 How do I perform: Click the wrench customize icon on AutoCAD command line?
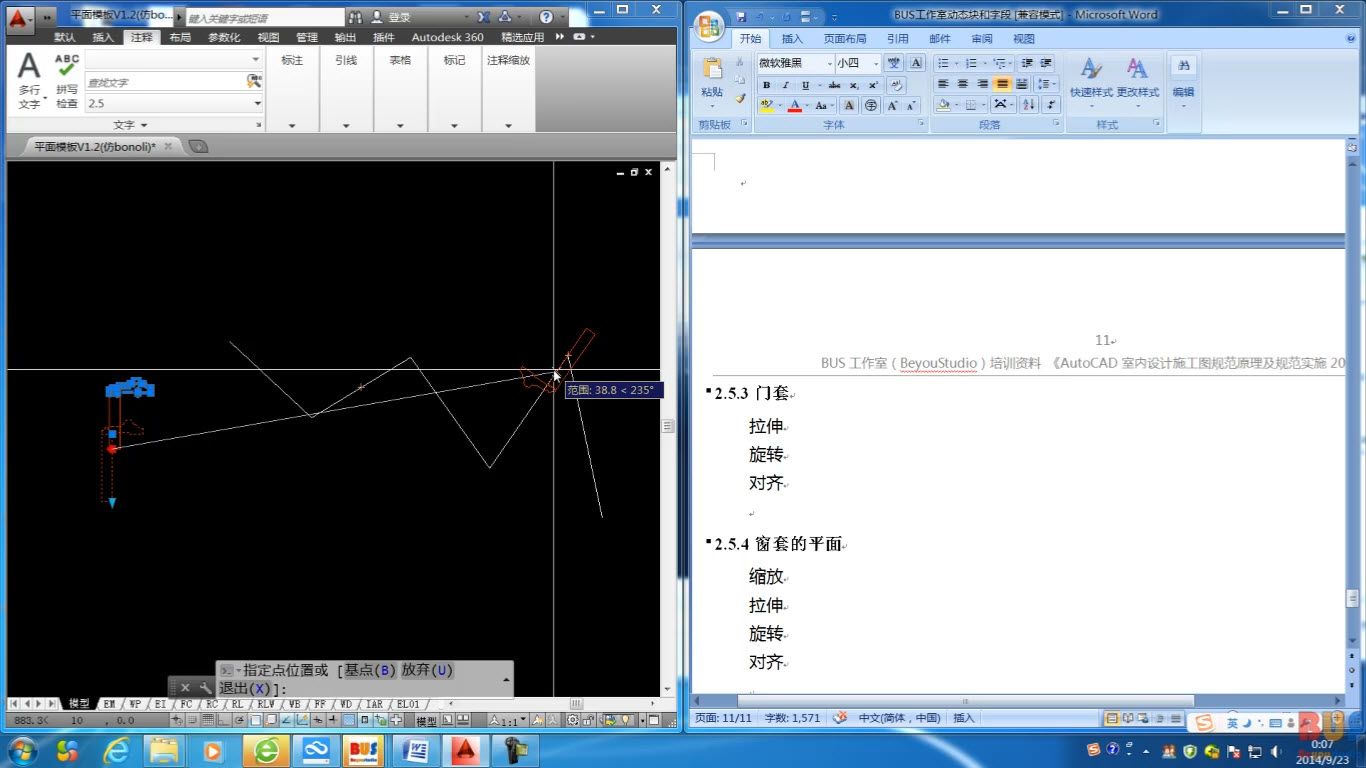tap(206, 688)
